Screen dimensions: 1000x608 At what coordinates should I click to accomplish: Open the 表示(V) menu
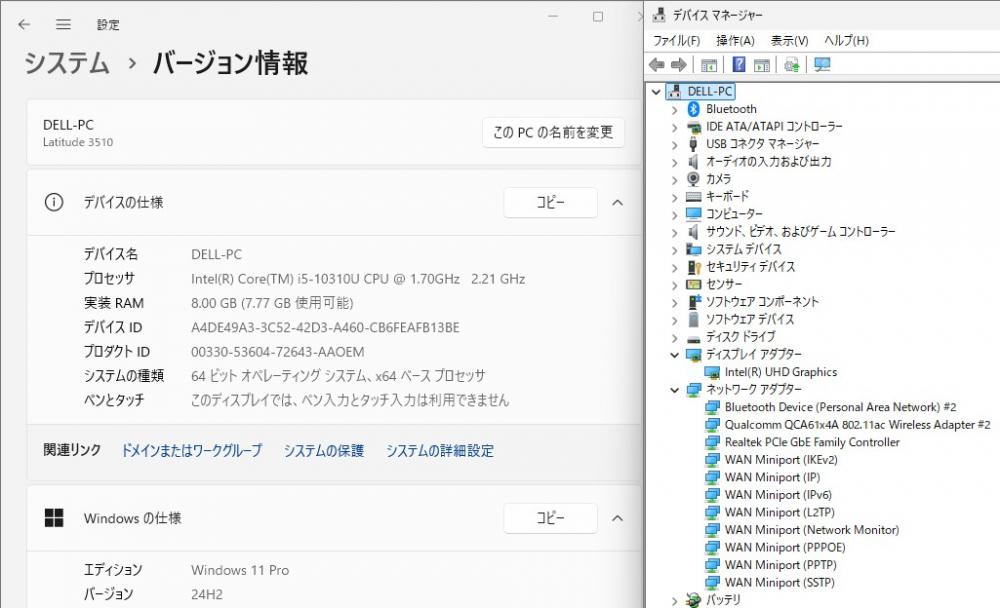790,40
